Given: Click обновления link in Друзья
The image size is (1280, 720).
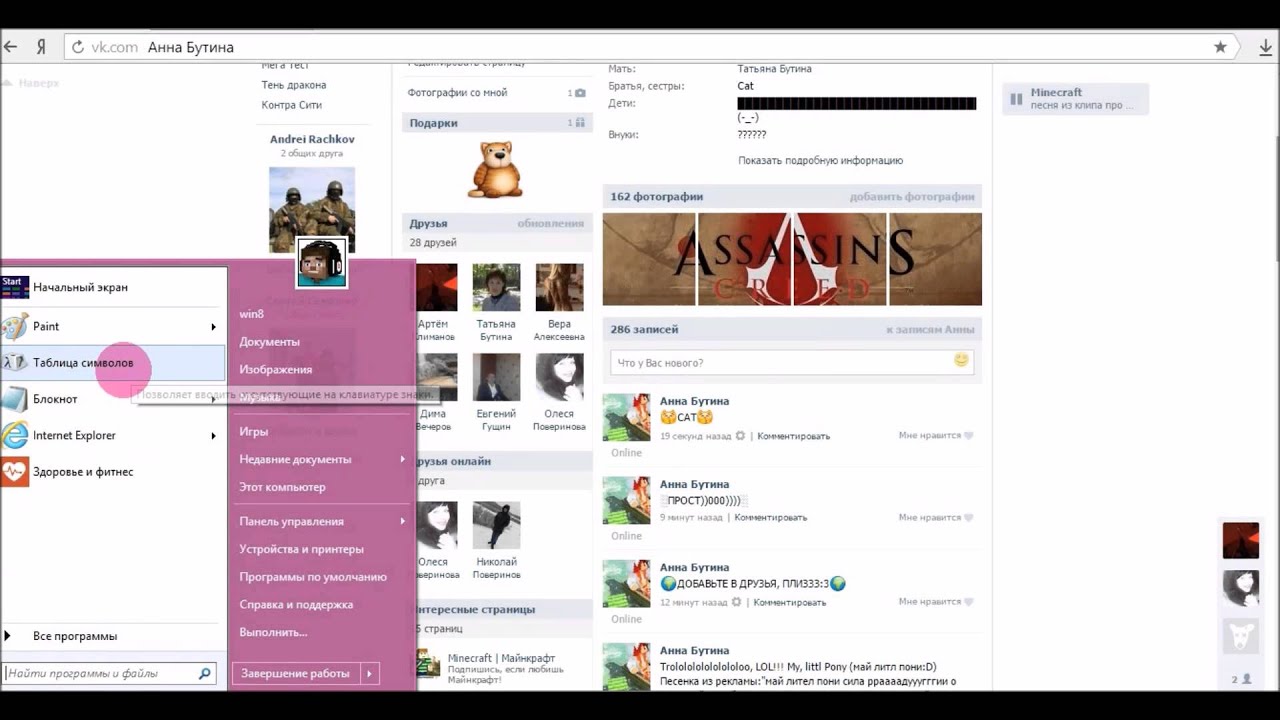Looking at the screenshot, I should 551,224.
